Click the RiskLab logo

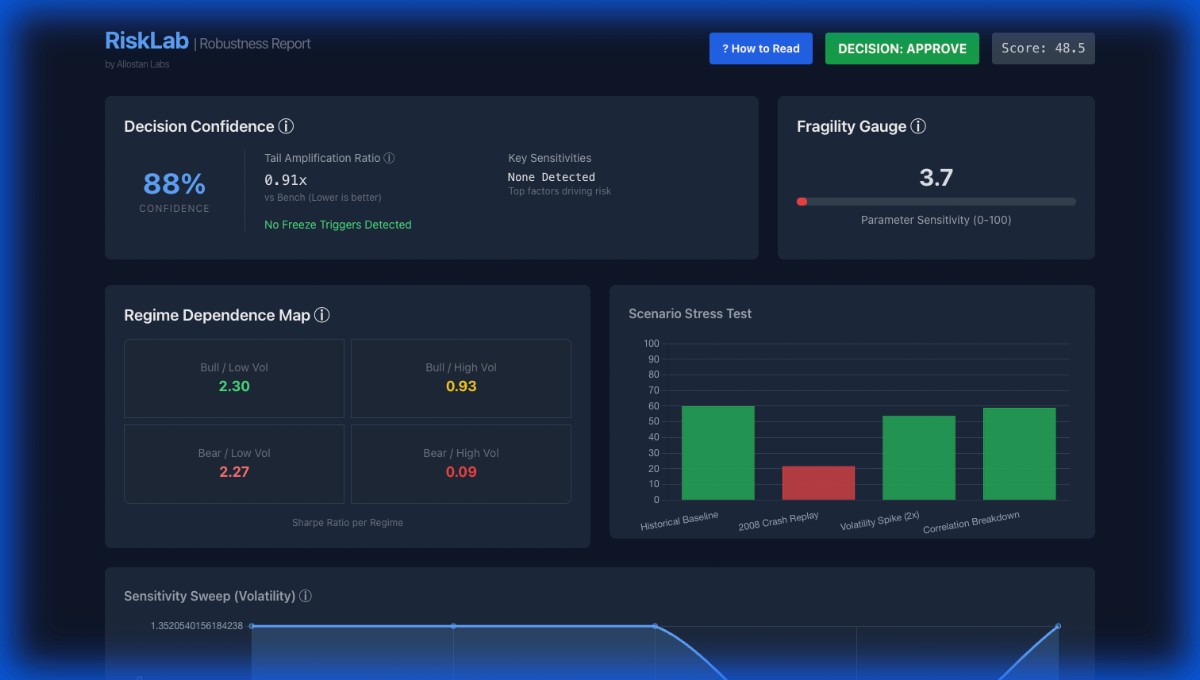tap(147, 41)
